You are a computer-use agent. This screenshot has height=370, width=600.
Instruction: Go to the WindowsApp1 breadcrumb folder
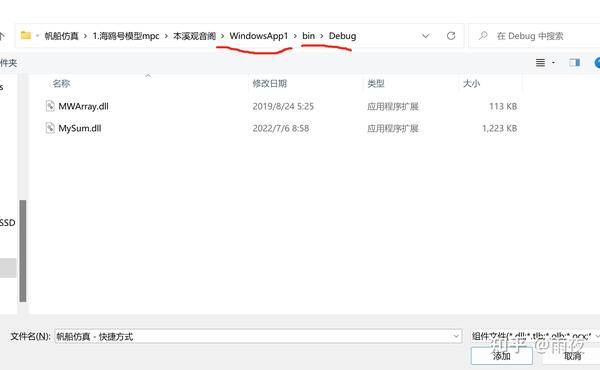tap(259, 36)
